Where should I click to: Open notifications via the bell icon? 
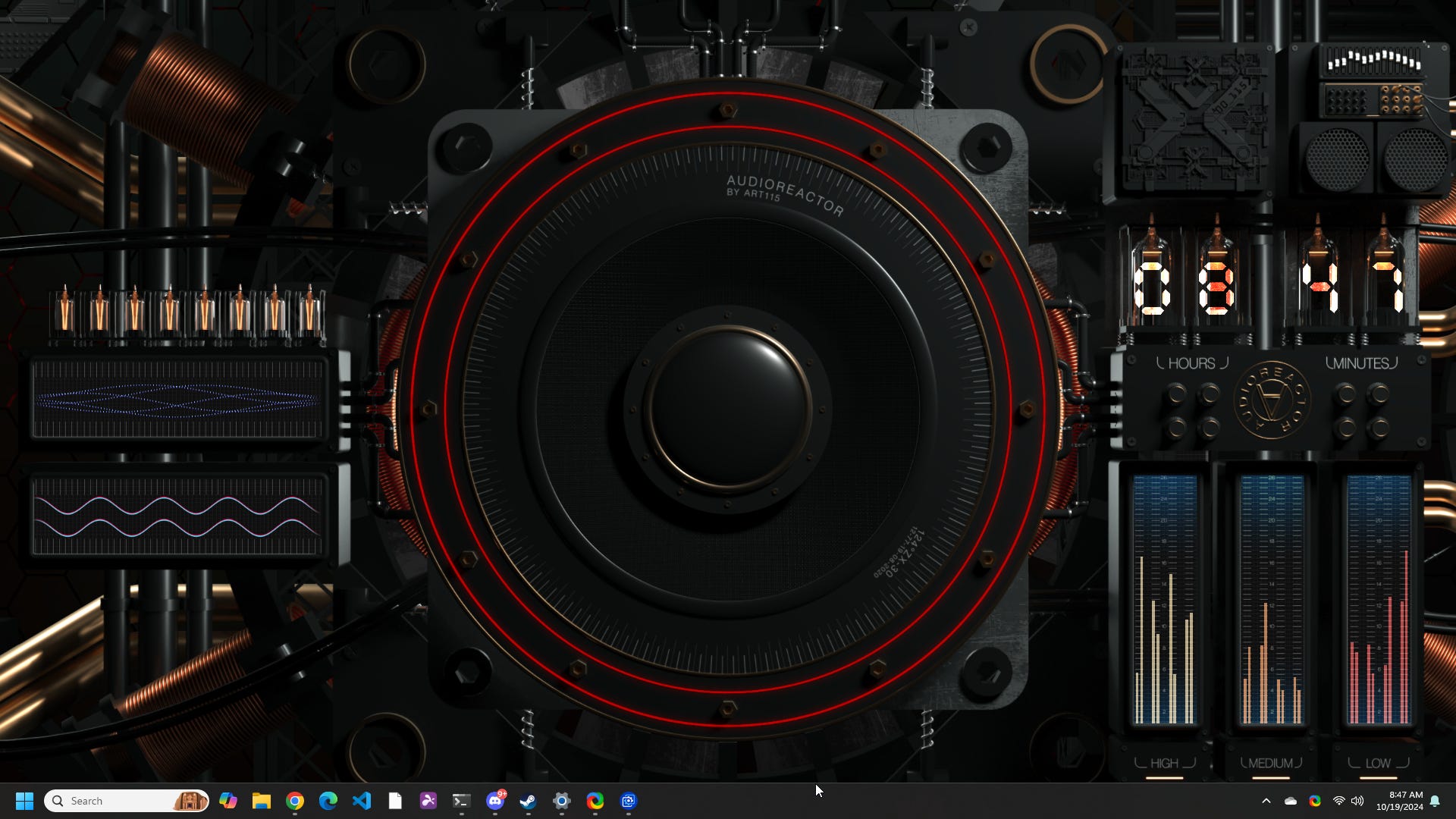point(1436,802)
